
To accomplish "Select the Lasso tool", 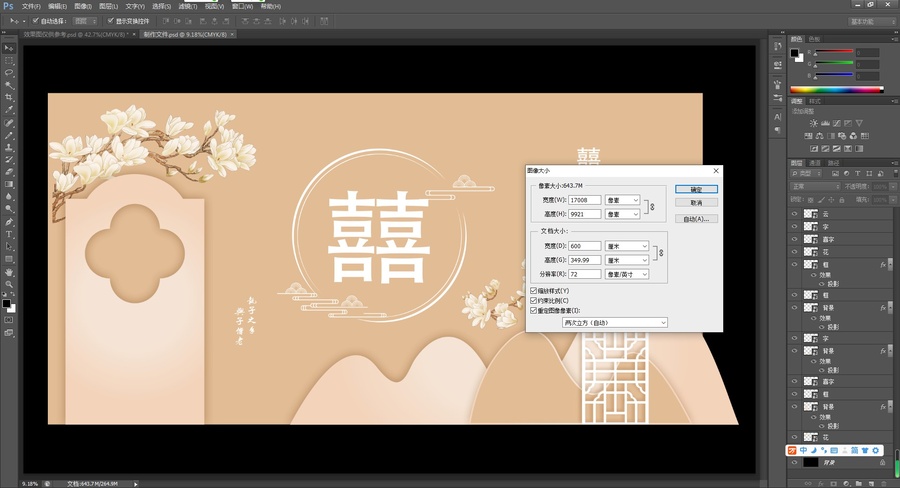I will (9, 73).
